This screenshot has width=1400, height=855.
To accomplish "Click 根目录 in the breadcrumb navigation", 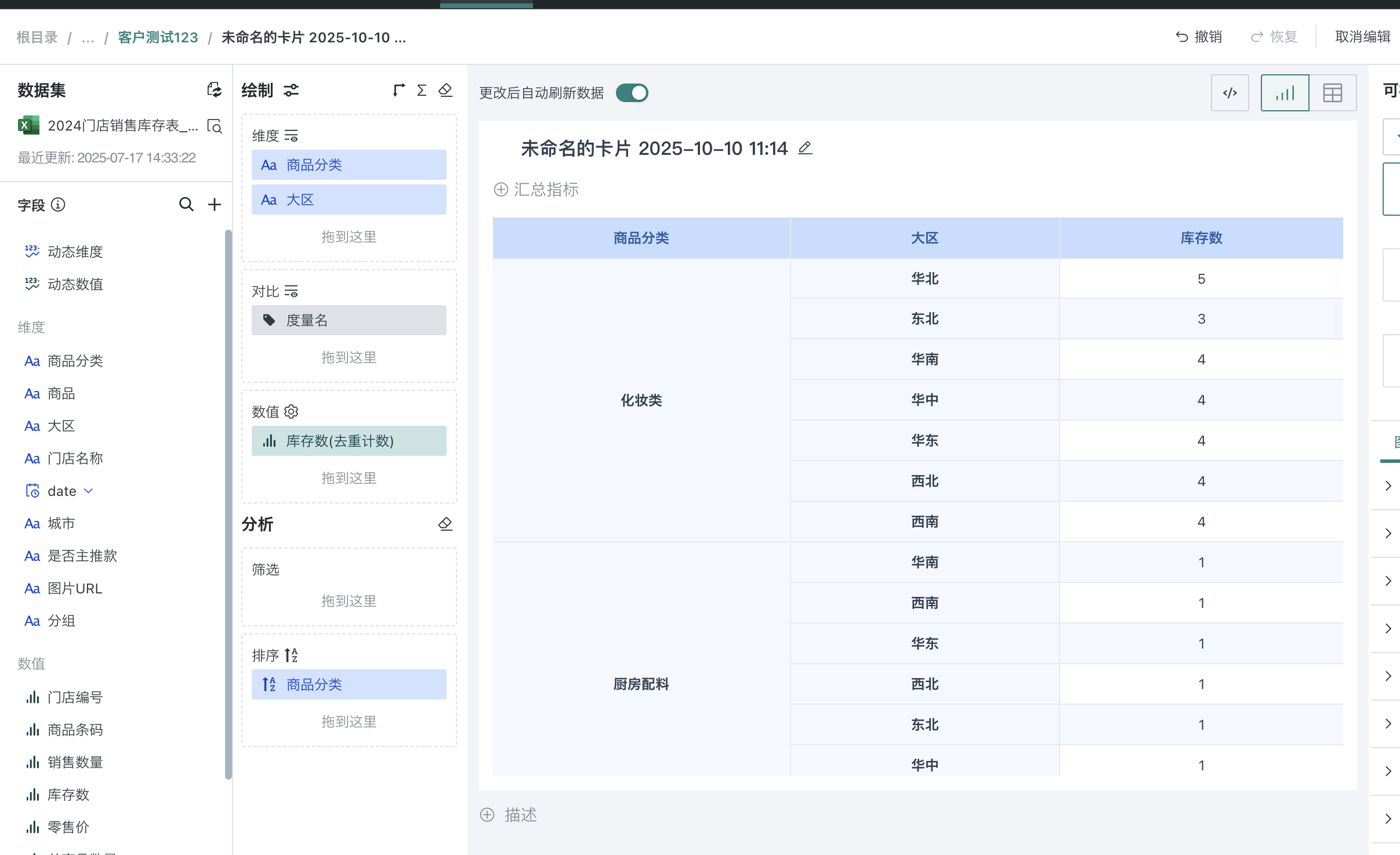I will click(37, 37).
